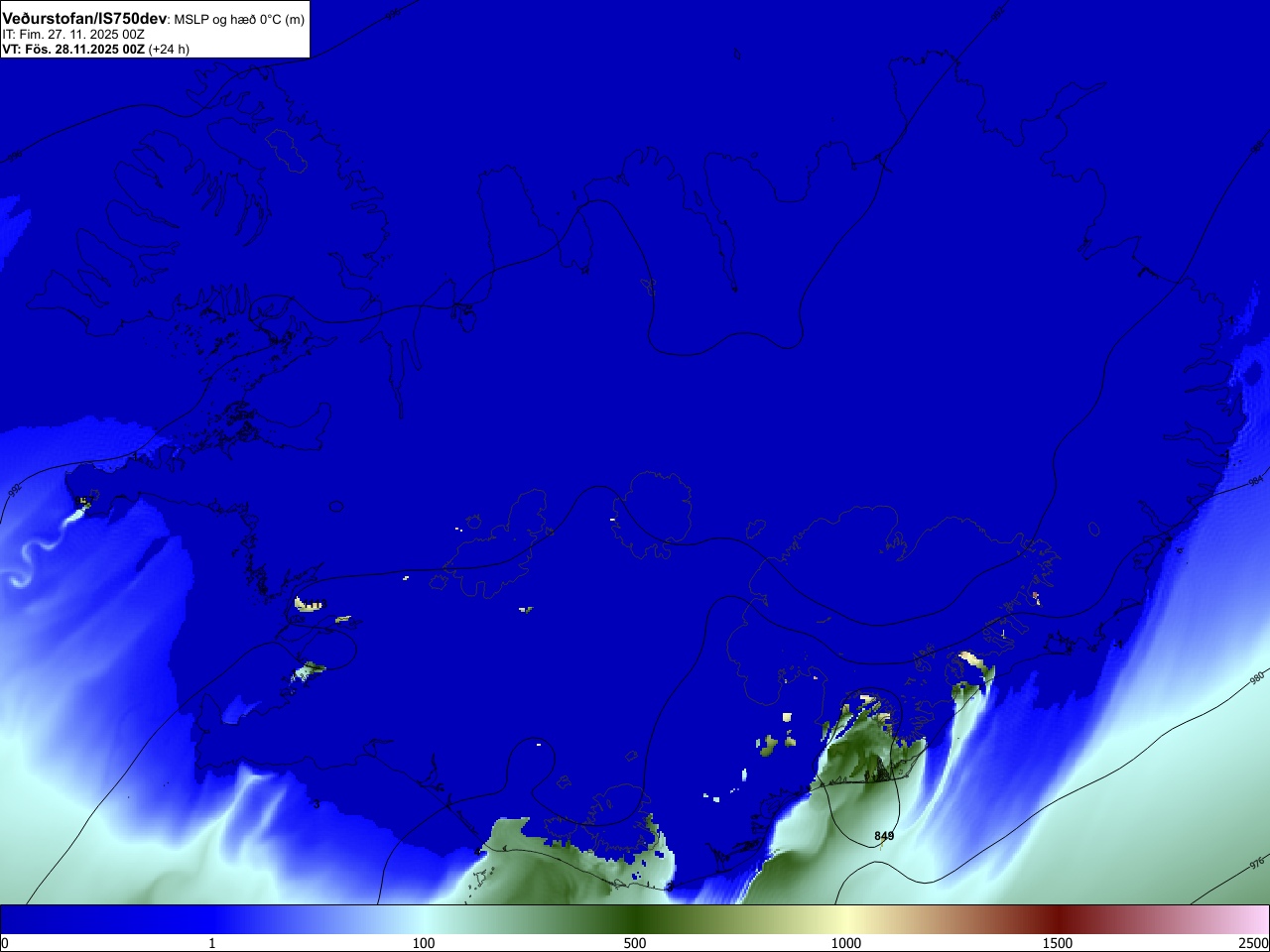Select the 'MSLP og hæð 0°C (m)' label
Screen dimensions: 1270x952
[239, 20]
